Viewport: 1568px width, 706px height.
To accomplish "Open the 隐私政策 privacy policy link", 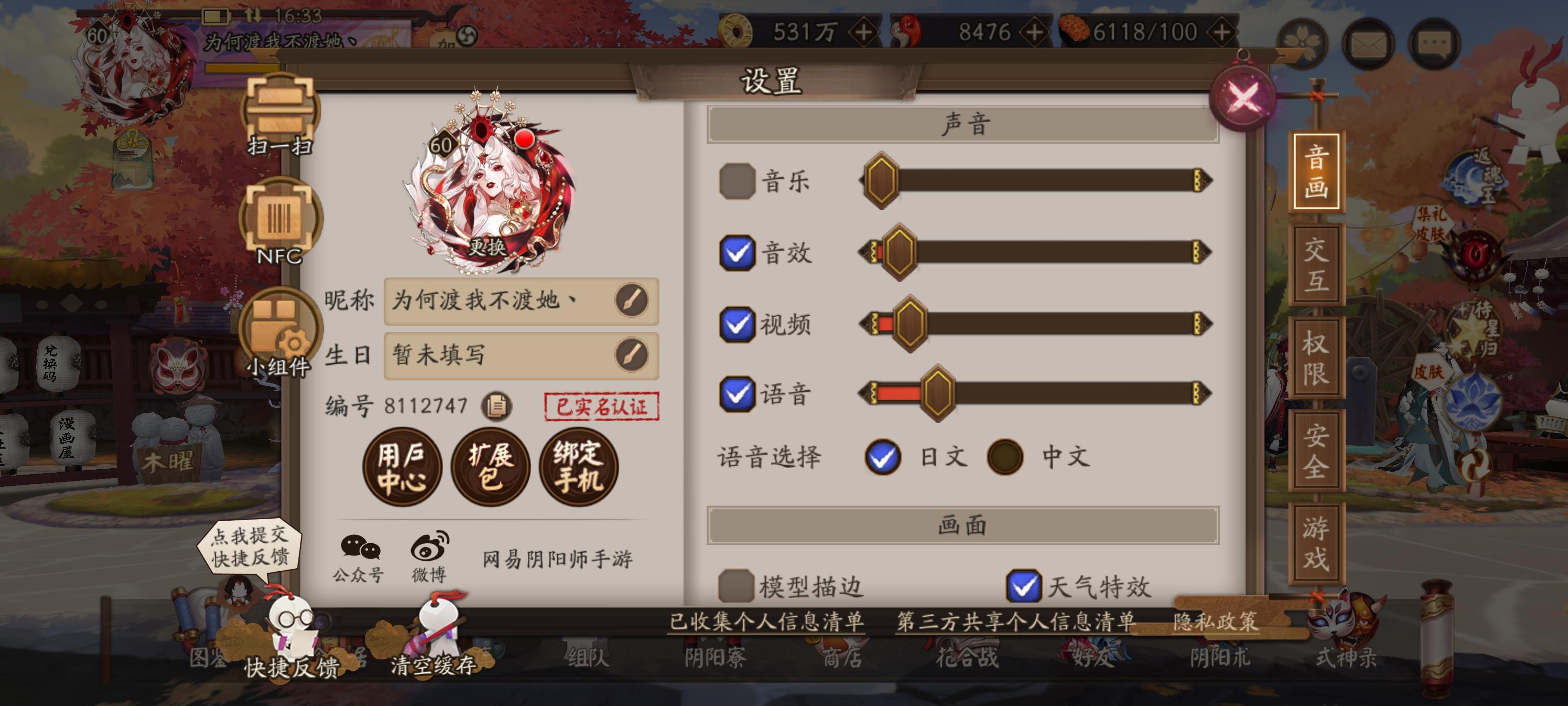I will (x=1215, y=621).
